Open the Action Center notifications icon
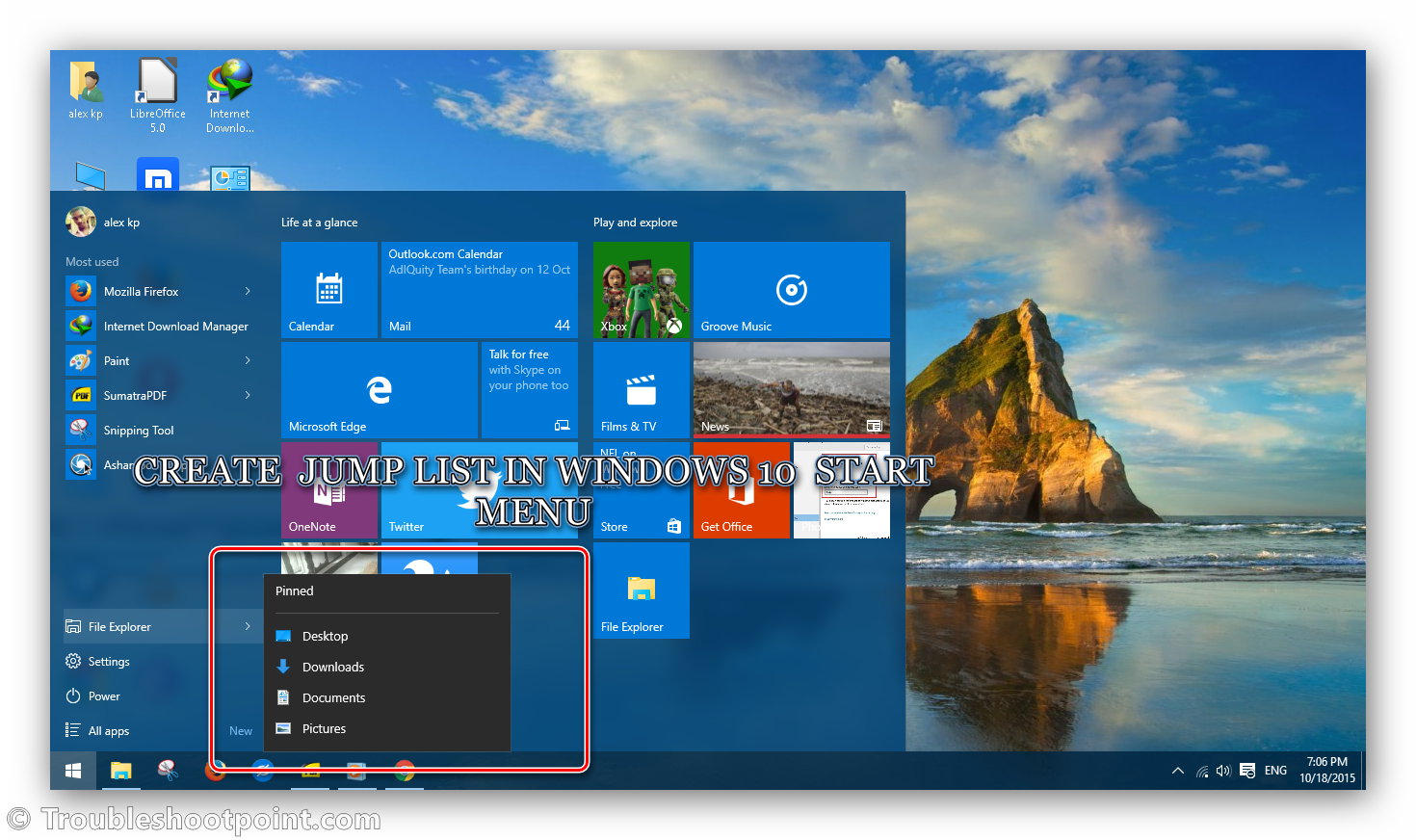 coord(1247,771)
